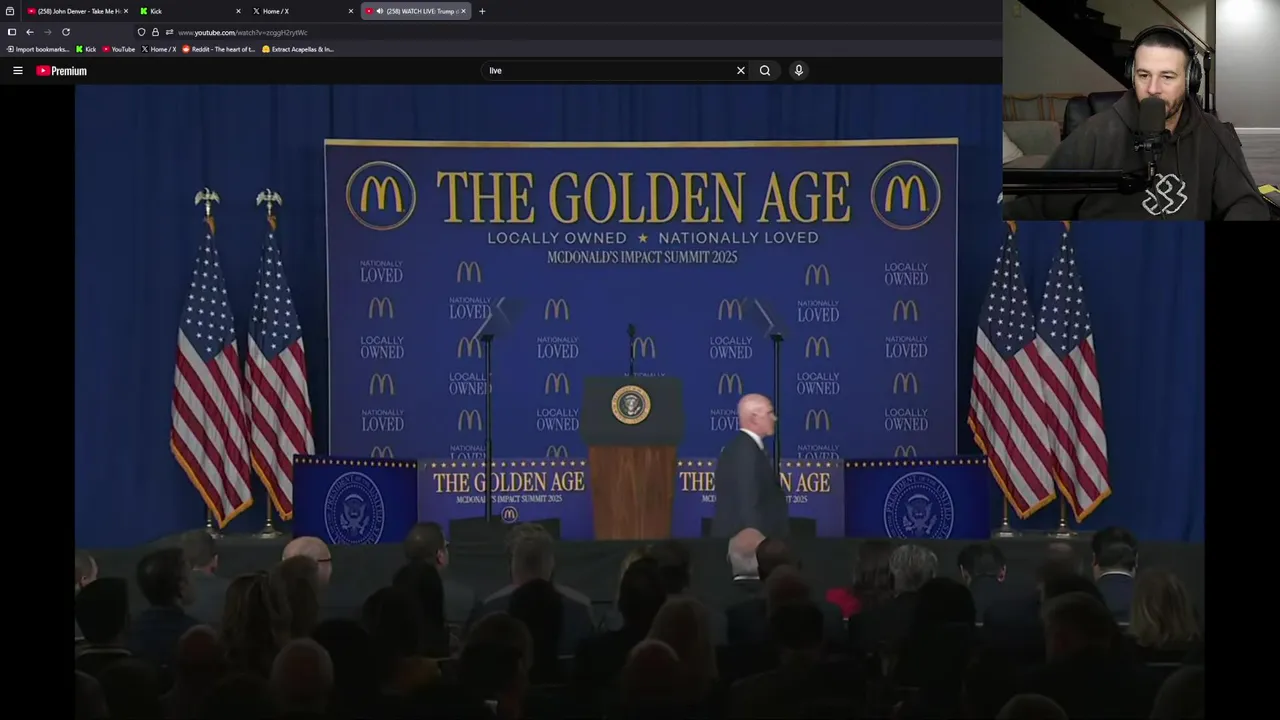Screen dimensions: 1280x720
Task: Switch to the Kick tab
Action: coord(189,11)
